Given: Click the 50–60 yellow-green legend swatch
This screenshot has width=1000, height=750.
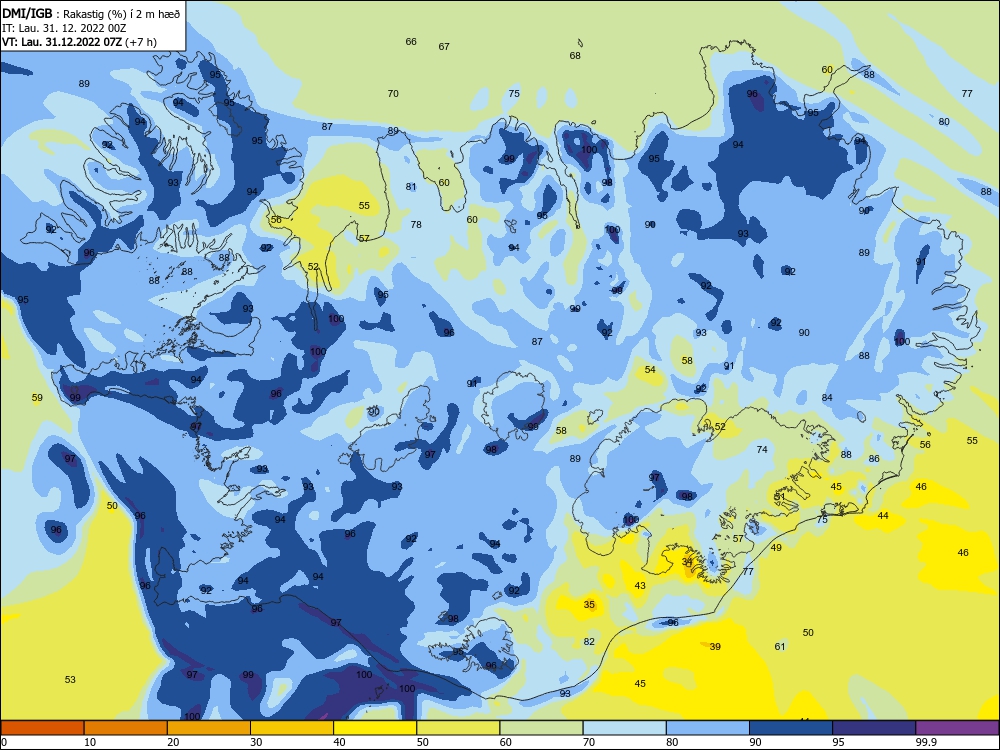Looking at the screenshot, I should click(458, 728).
